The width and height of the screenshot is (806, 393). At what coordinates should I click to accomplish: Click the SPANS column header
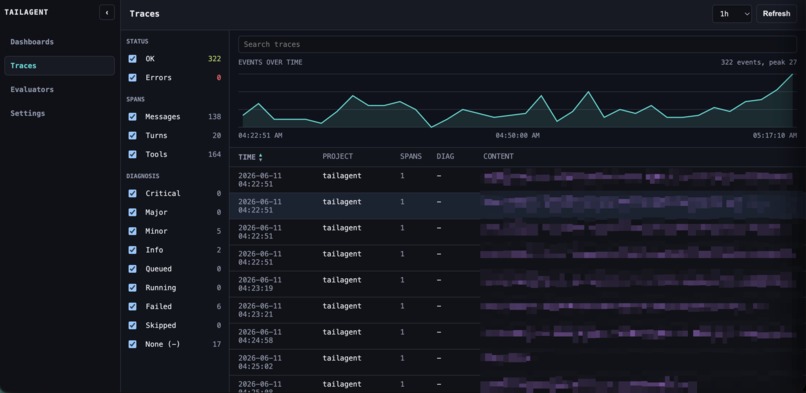coord(411,156)
